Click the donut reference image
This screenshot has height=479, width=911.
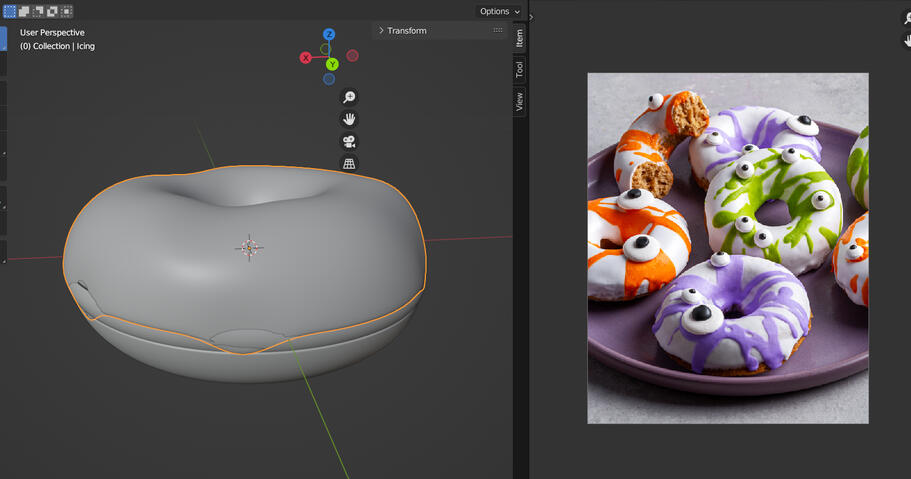coord(727,247)
